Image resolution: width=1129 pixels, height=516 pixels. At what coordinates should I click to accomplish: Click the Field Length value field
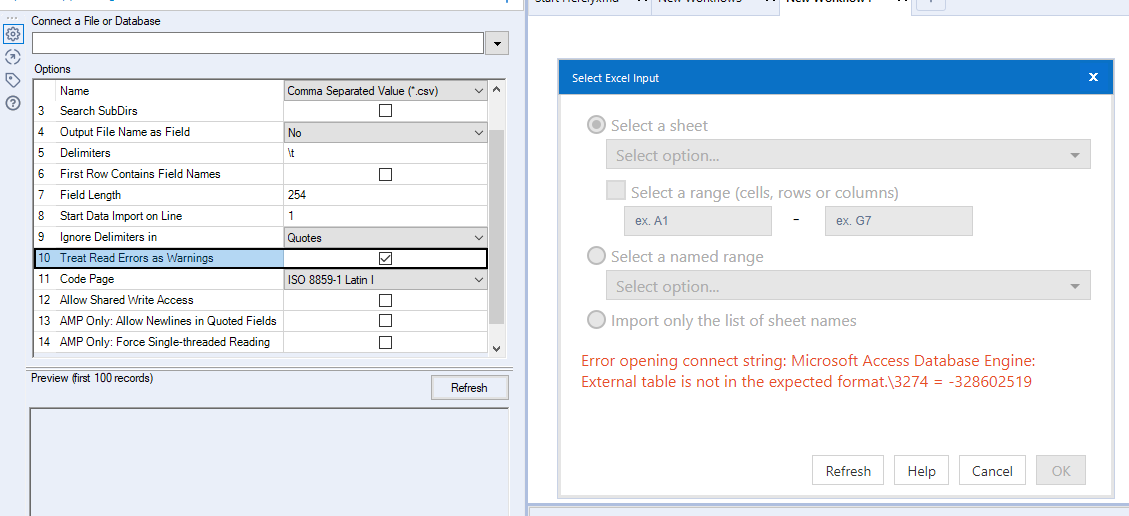385,195
